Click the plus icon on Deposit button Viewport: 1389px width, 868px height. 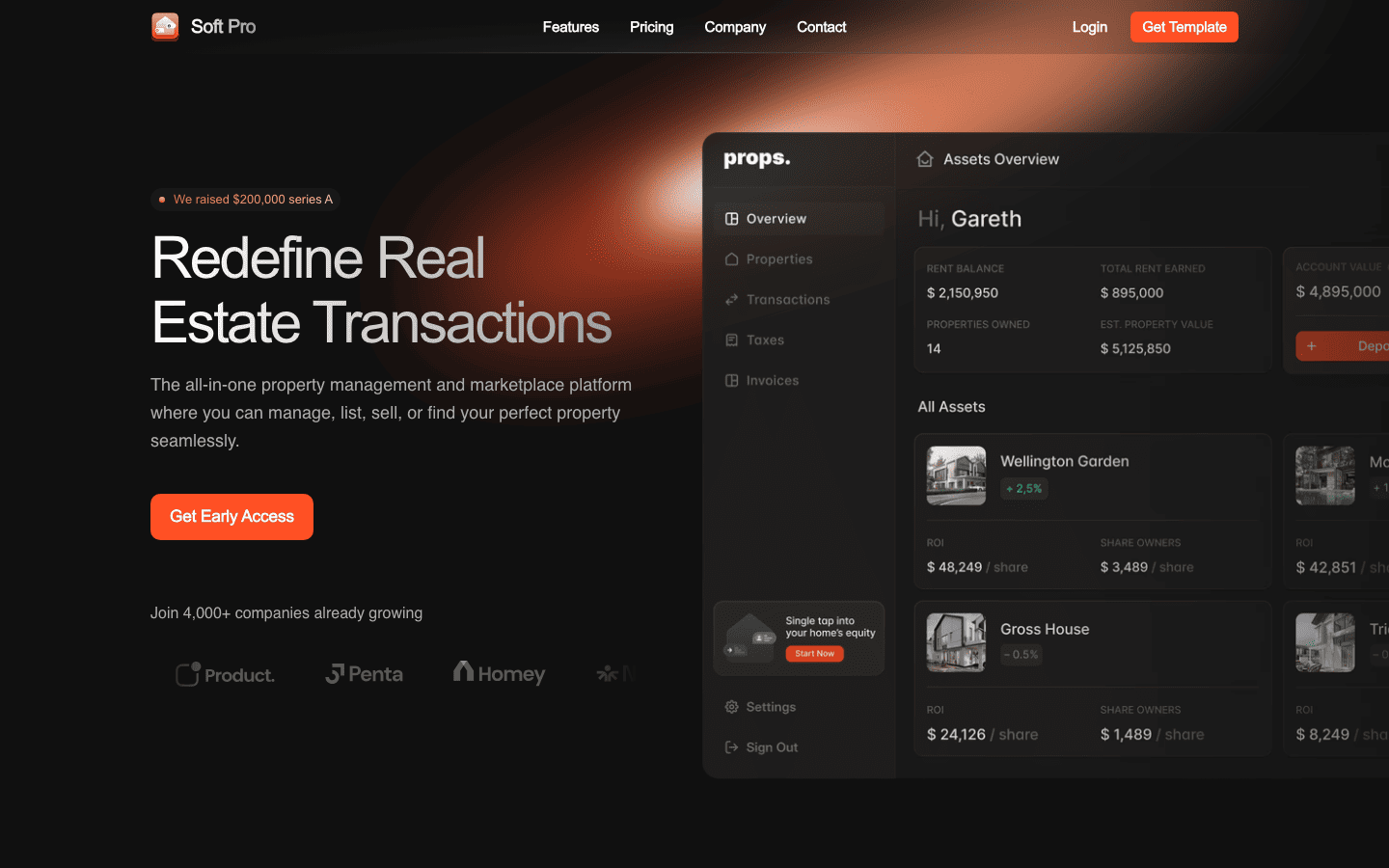pyautogui.click(x=1312, y=346)
